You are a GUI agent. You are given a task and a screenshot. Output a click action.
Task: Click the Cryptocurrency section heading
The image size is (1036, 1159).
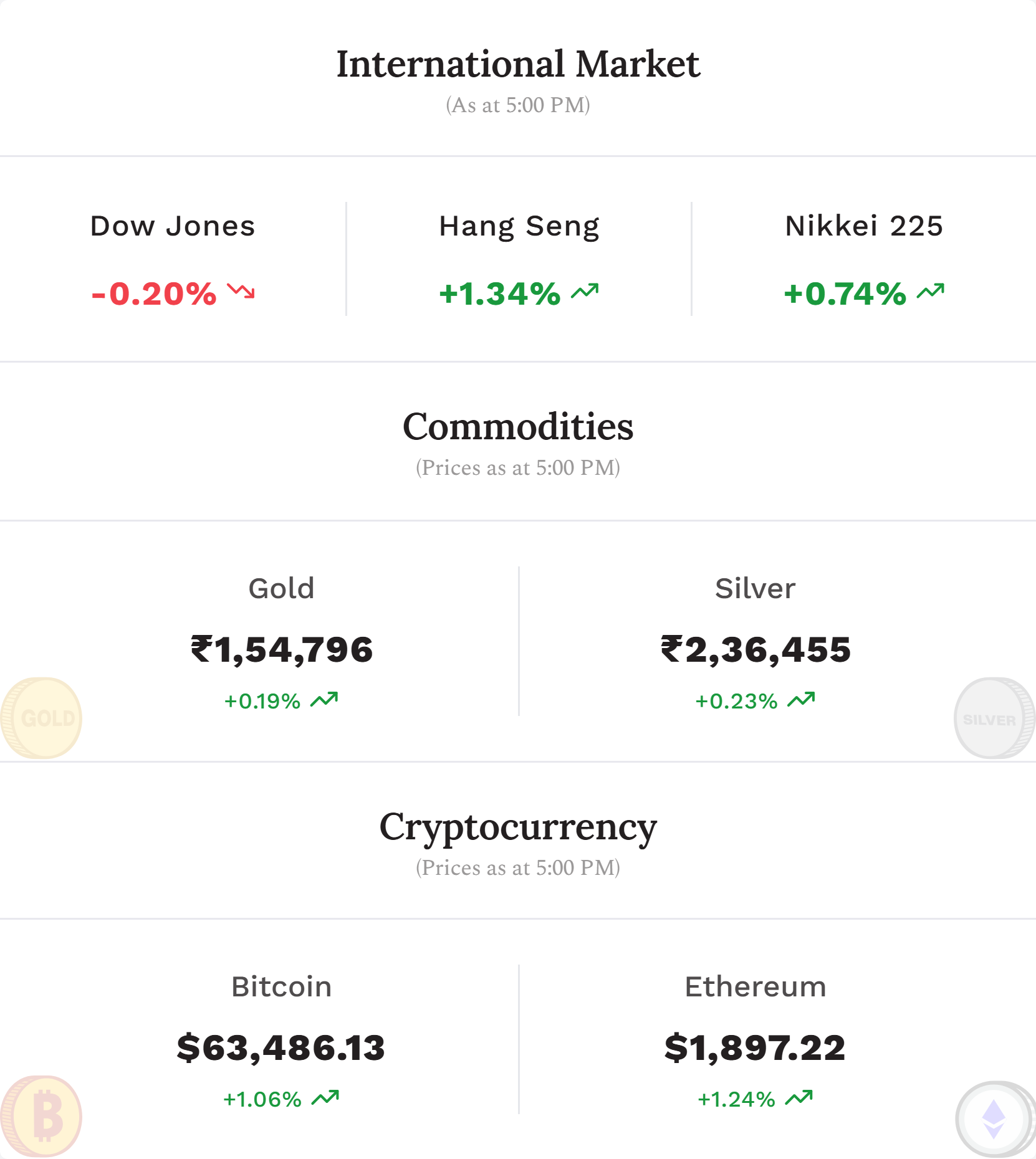coord(518,829)
